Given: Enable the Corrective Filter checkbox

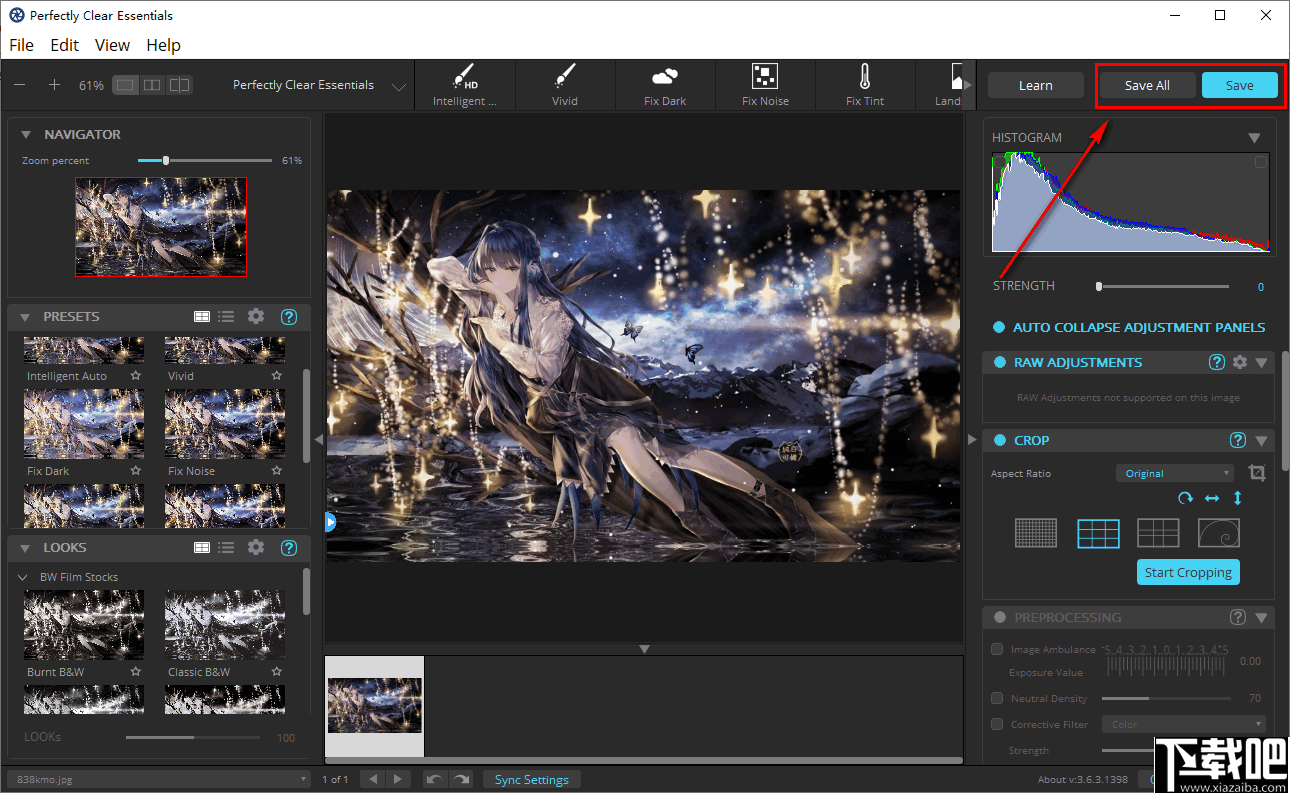Looking at the screenshot, I should 997,724.
